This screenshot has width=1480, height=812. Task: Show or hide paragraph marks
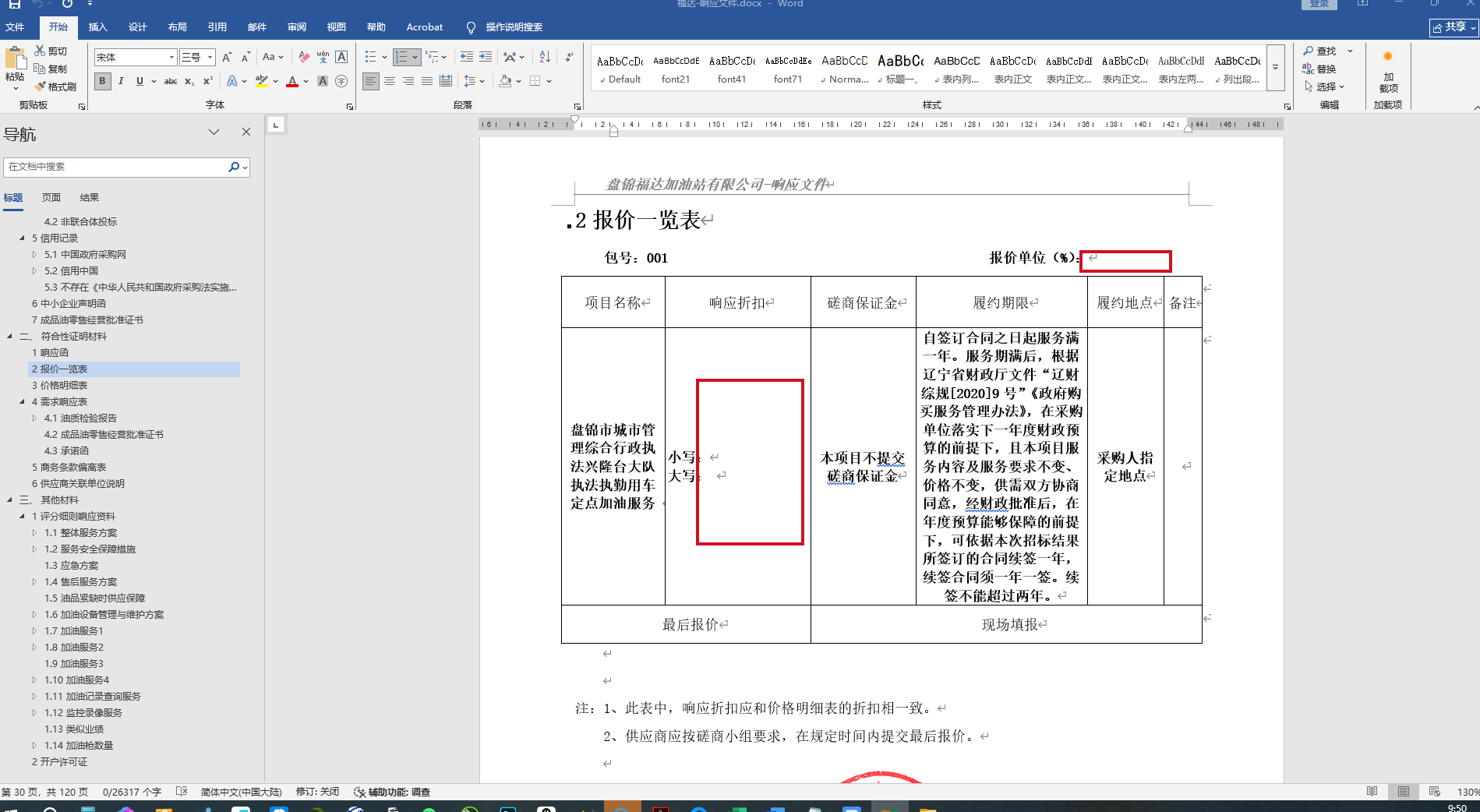(569, 57)
